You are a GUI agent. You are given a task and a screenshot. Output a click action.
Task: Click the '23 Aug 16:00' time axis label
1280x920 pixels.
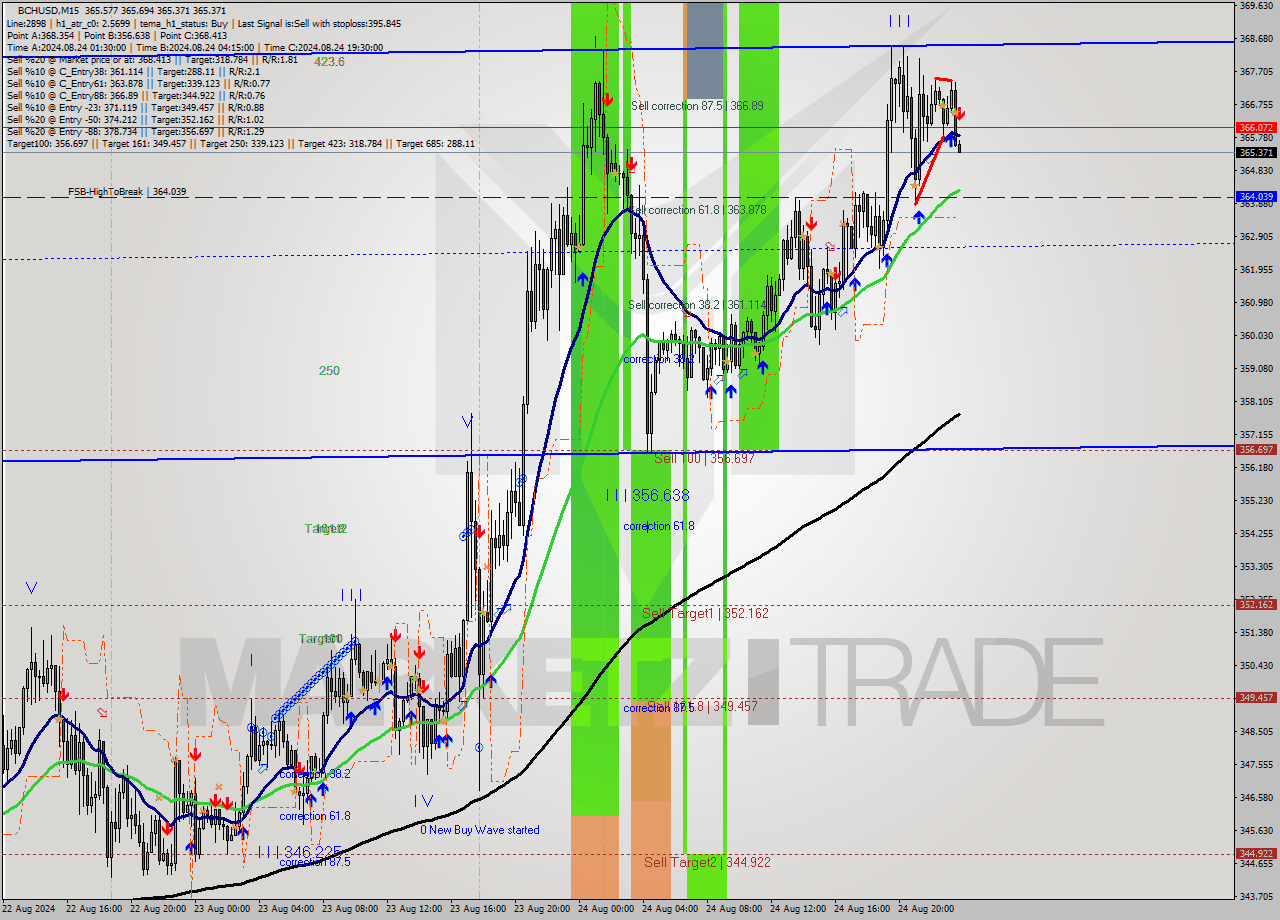pyautogui.click(x=479, y=909)
